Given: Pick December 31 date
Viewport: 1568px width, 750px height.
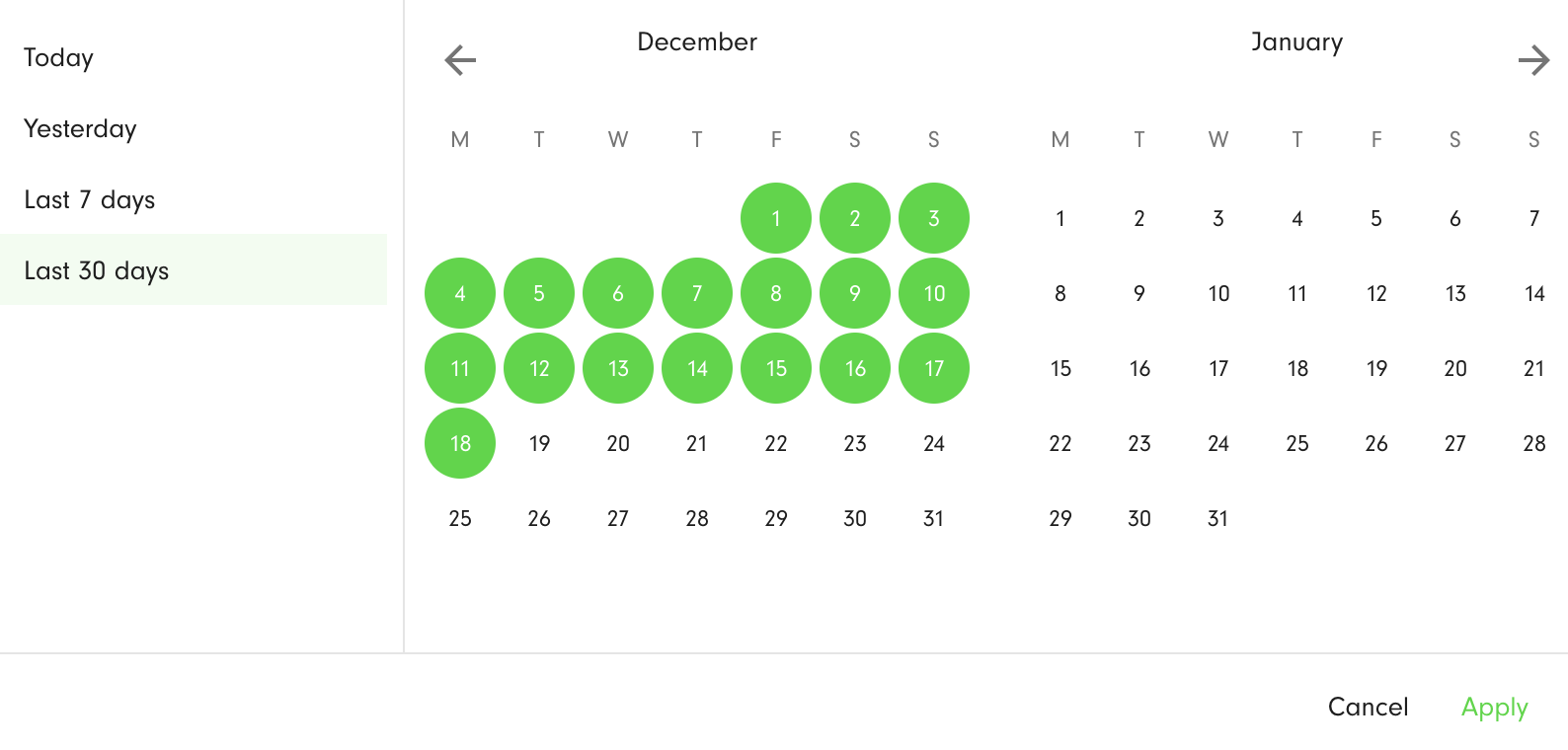Looking at the screenshot, I should click(934, 518).
